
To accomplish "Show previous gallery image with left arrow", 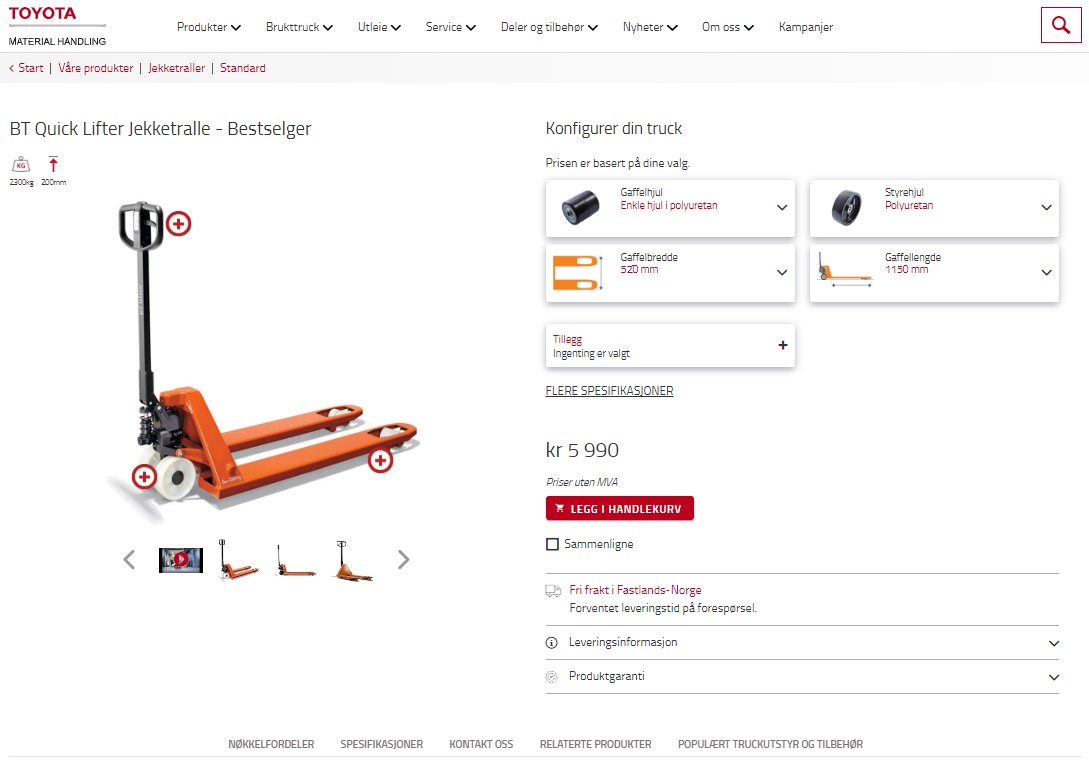I will coord(129,559).
